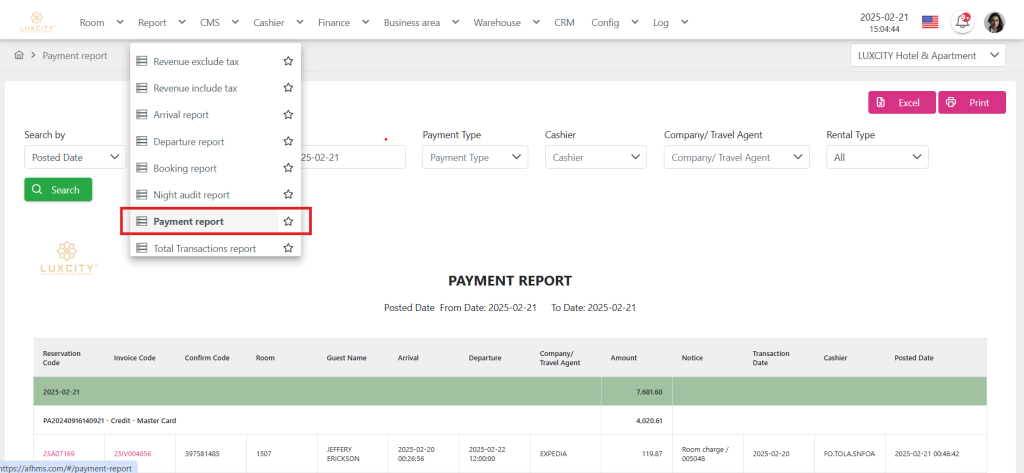The width and height of the screenshot is (1024, 473).
Task: Favorite the Arrival report with star
Action: [x=288, y=115]
